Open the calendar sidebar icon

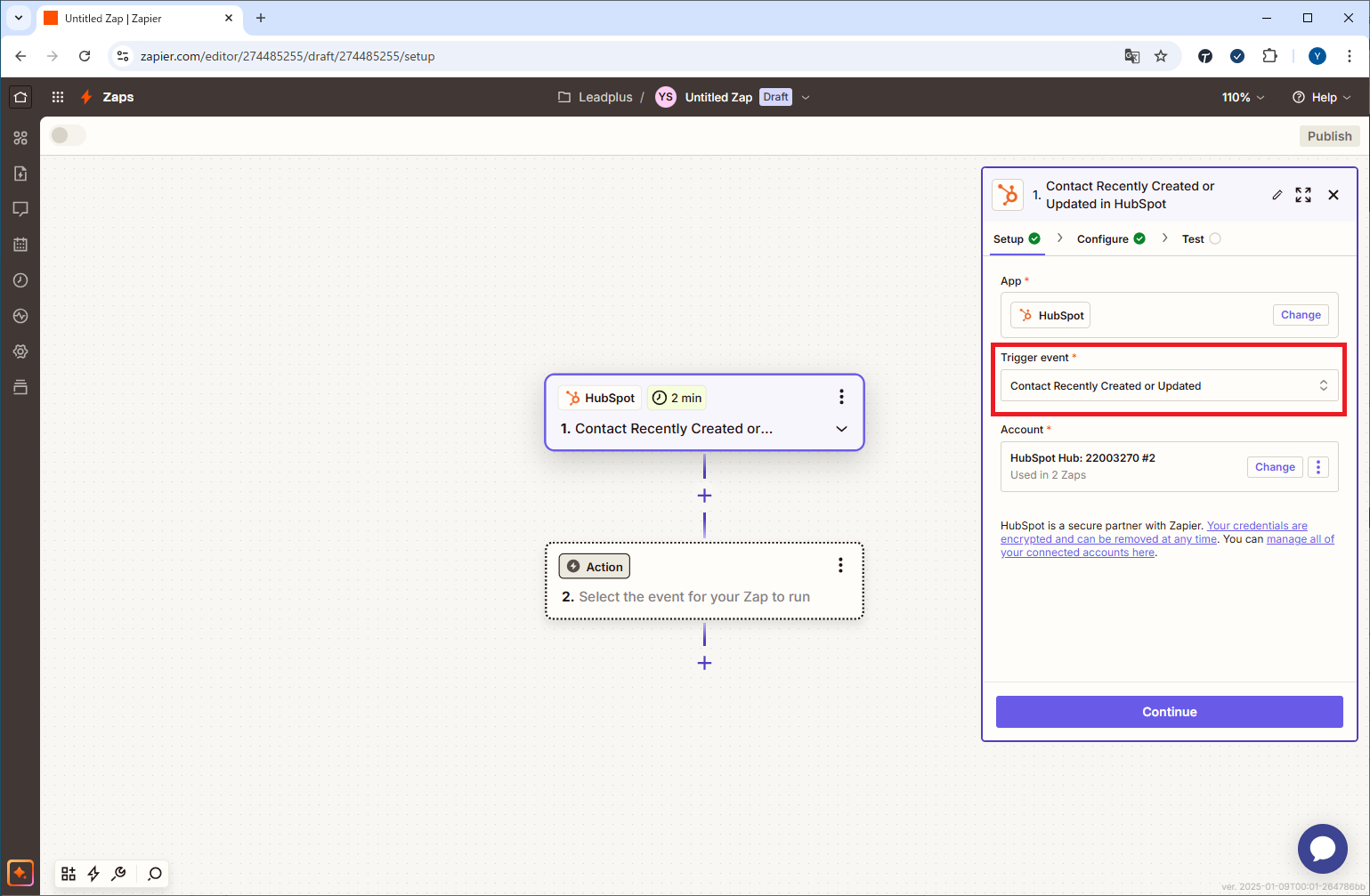(x=20, y=245)
